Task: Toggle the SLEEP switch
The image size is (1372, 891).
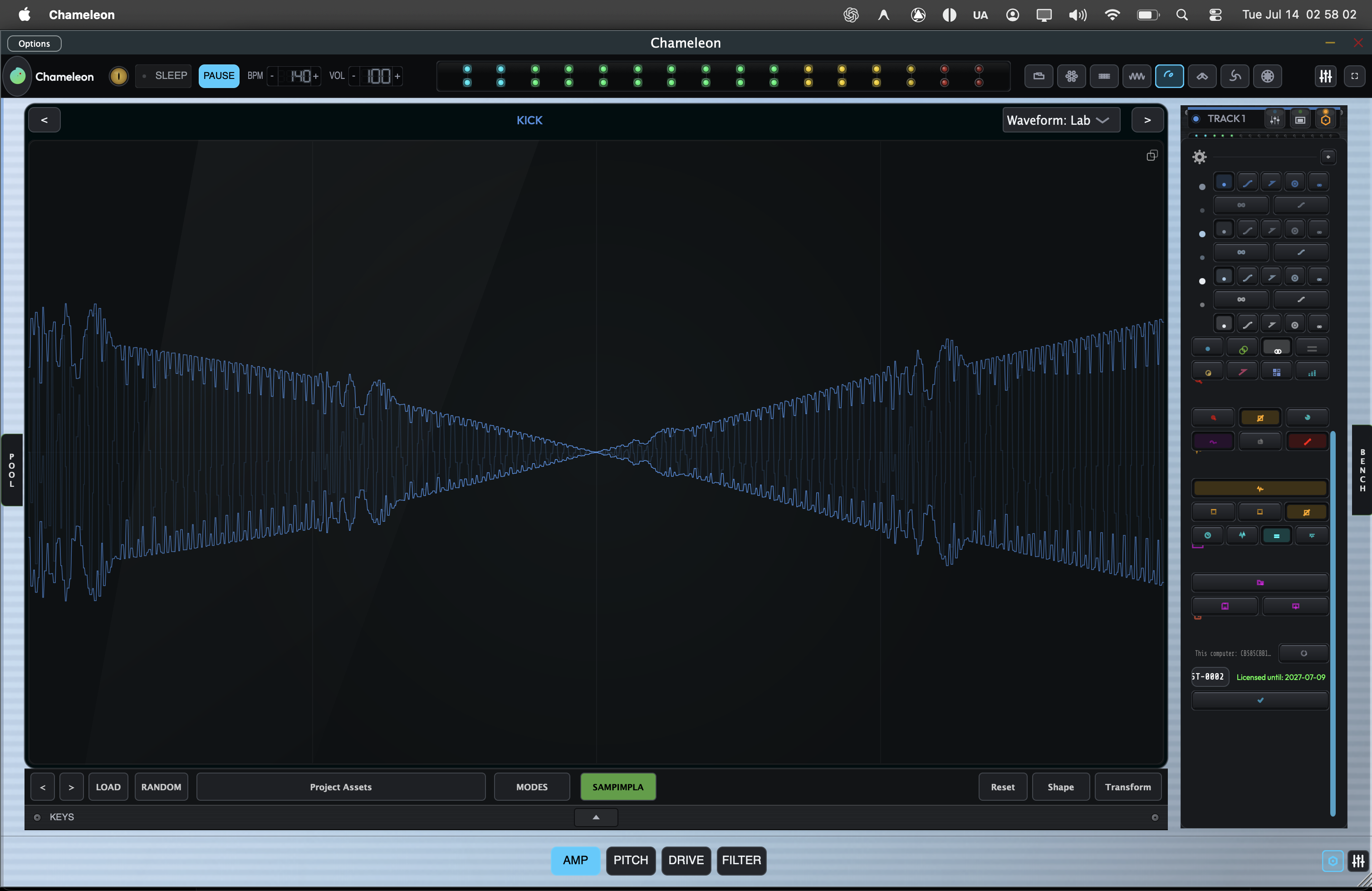Action: tap(164, 76)
